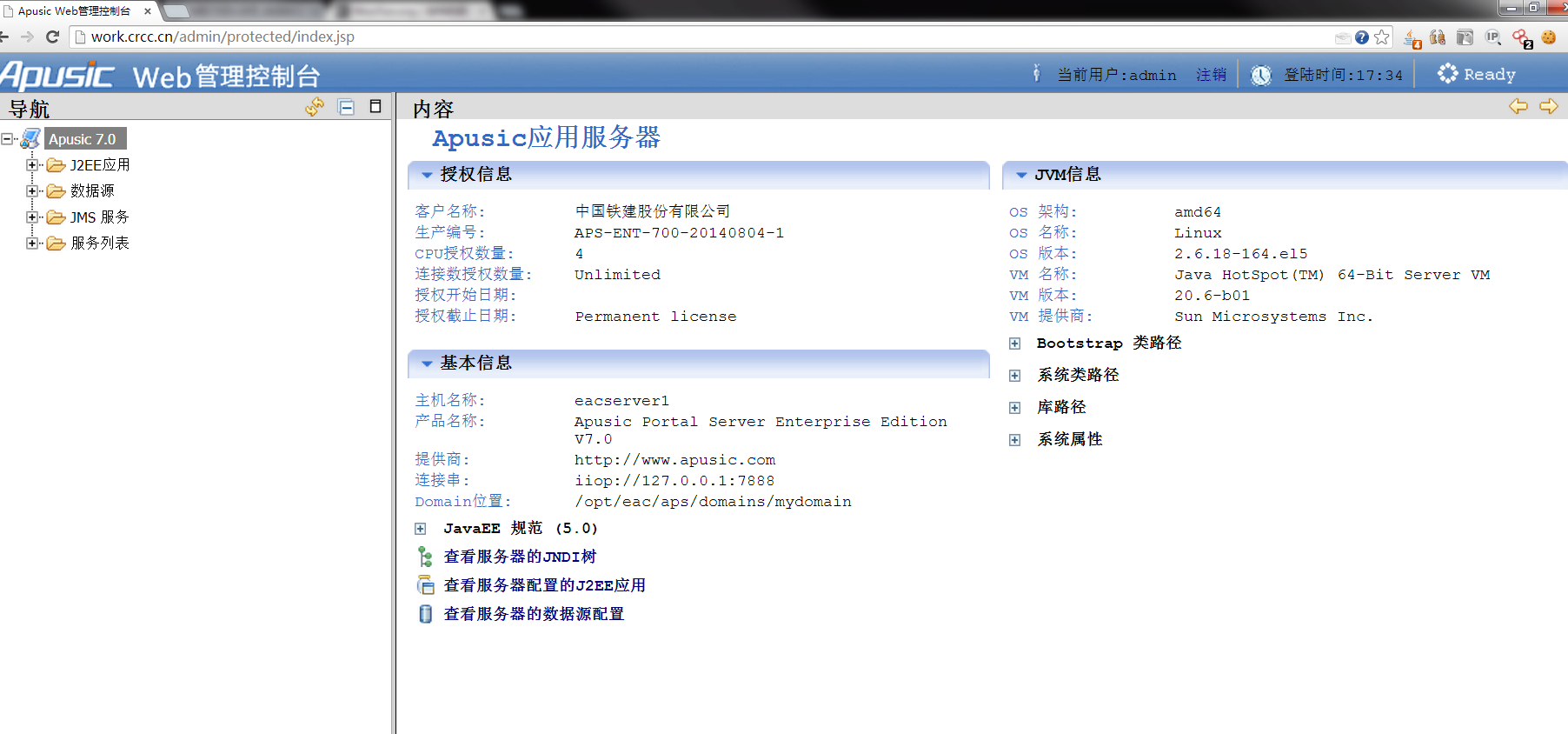The height and width of the screenshot is (734, 1568).
Task: Click the 注销 logout link
Action: point(1211,75)
